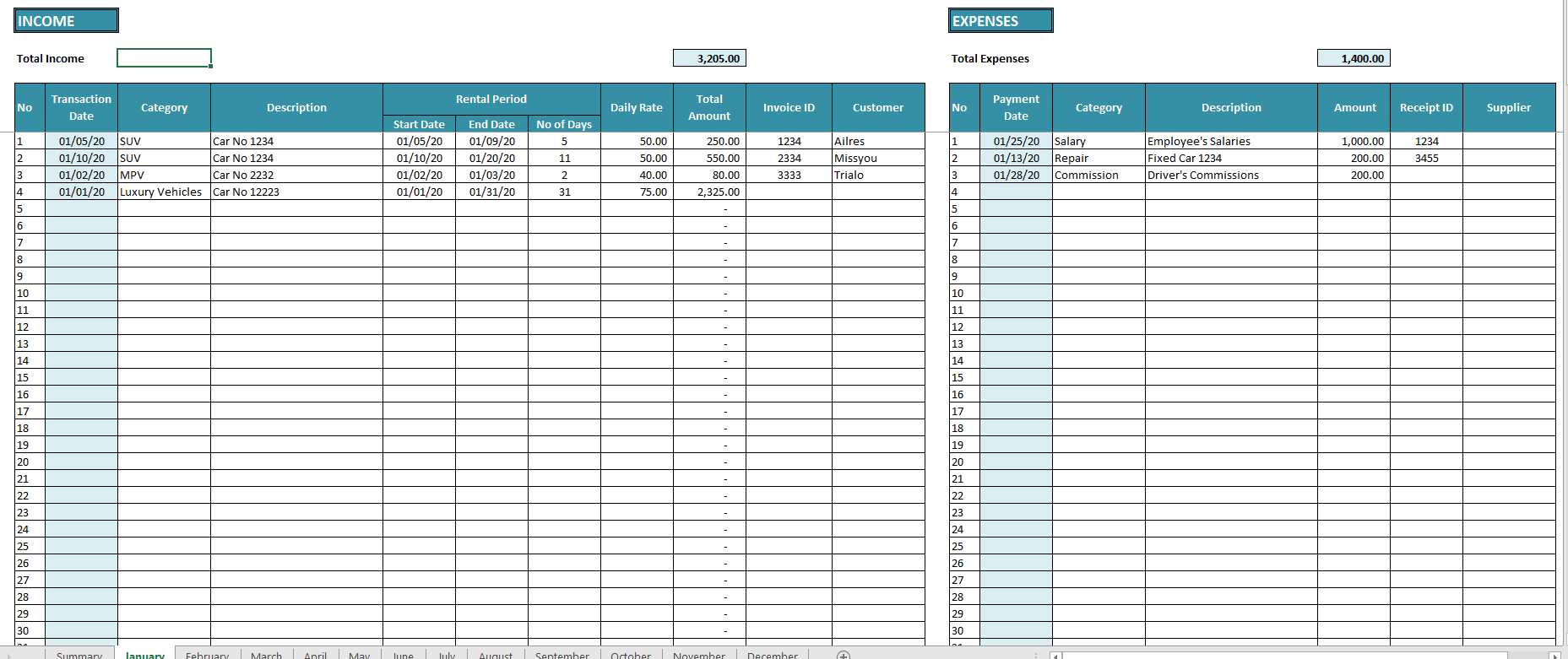
Task: Switch to the Summary sheet tab
Action: 79,655
